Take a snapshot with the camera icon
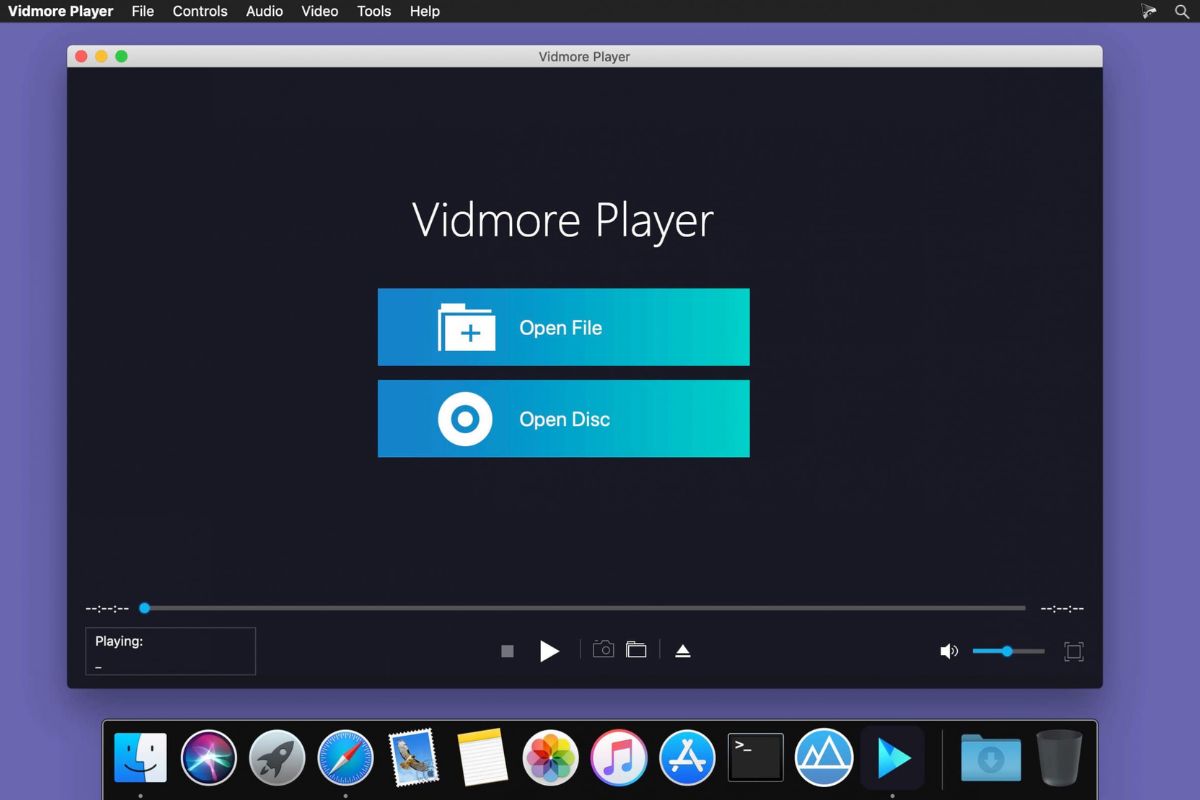This screenshot has width=1200, height=800. click(x=603, y=649)
